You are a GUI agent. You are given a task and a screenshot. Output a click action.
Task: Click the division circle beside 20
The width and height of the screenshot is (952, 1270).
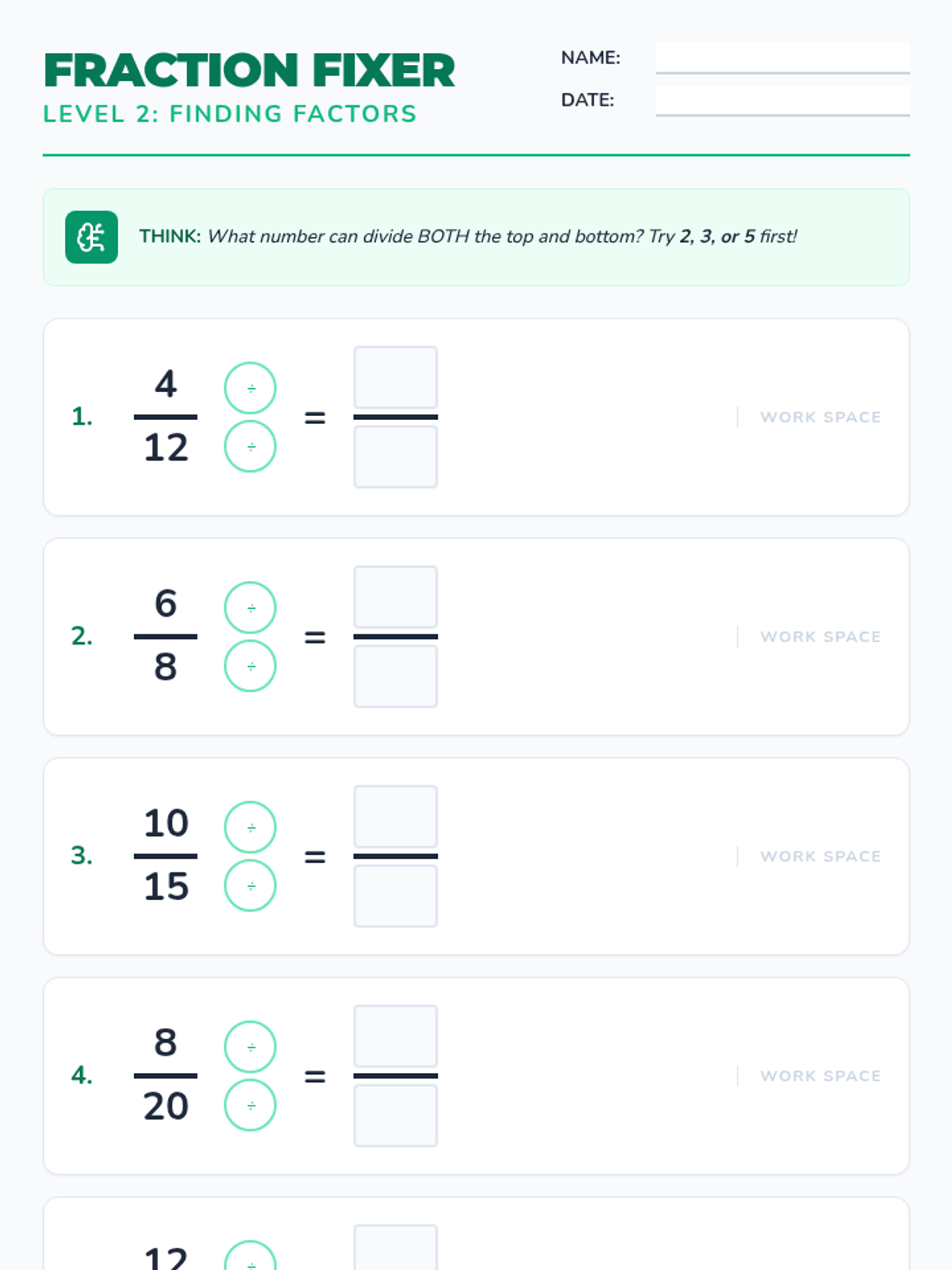[250, 1105]
